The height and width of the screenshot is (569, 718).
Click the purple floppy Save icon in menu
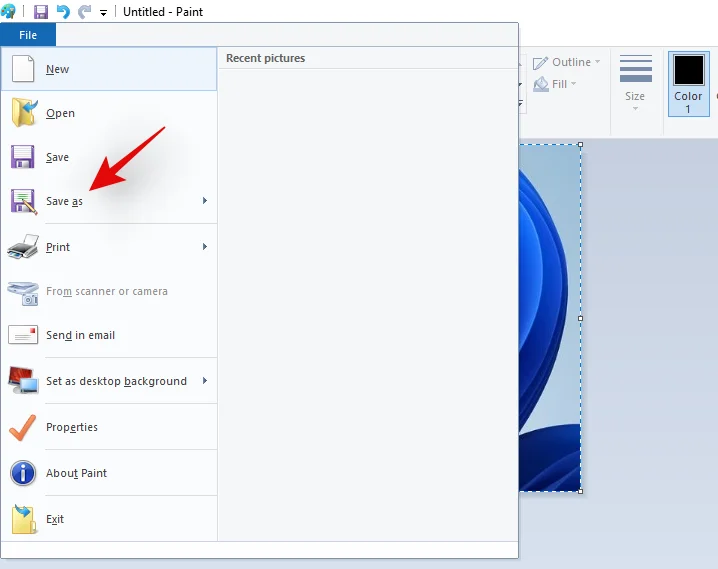point(22,157)
